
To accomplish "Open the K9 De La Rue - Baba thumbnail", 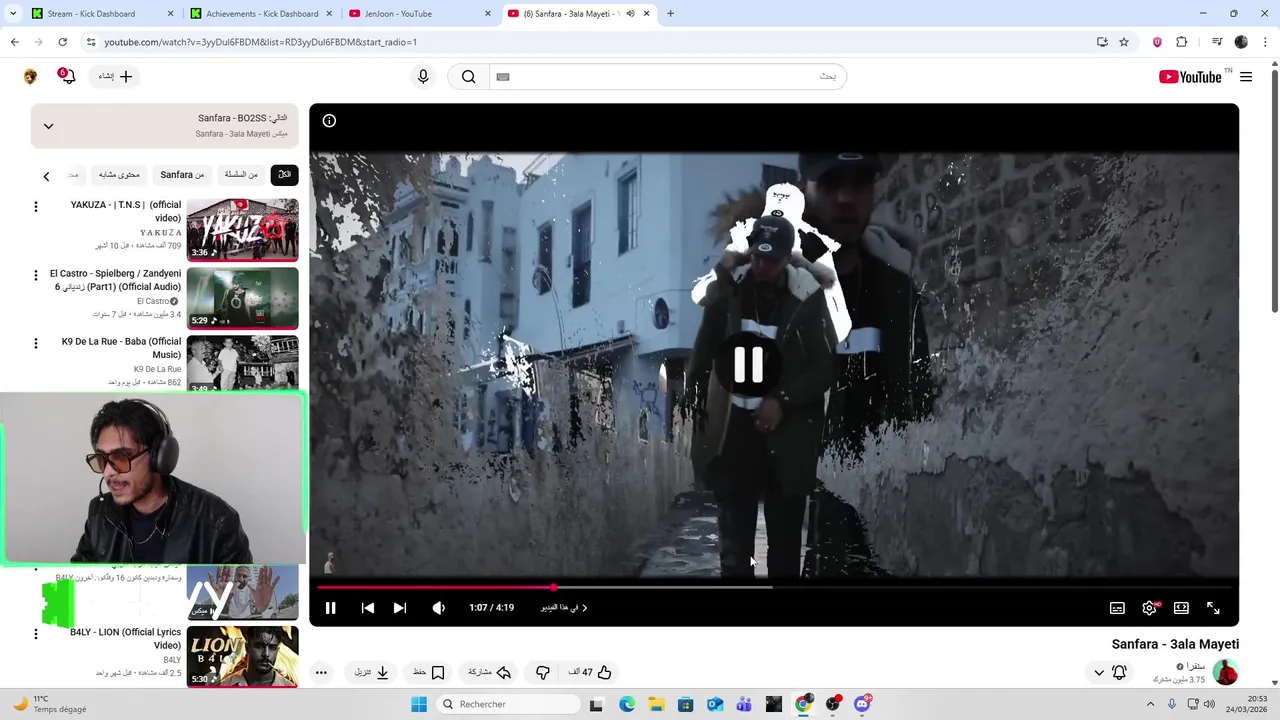I will click(x=242, y=364).
